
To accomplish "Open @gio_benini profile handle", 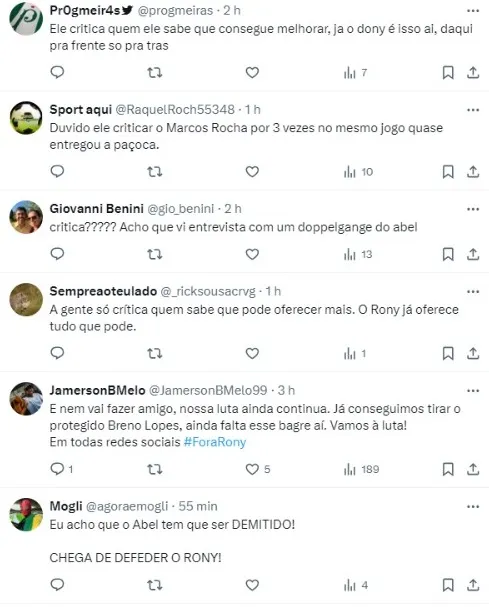I will (x=180, y=209).
